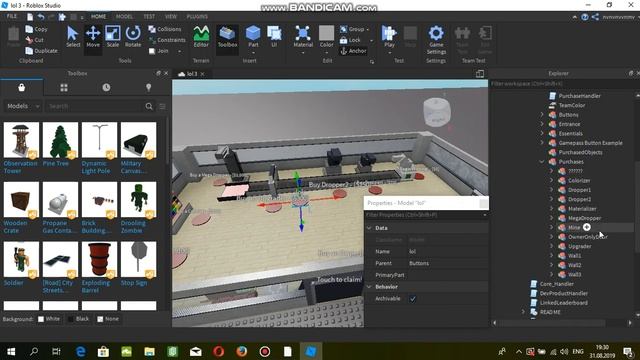Set toolbox background to Black
The height and width of the screenshot is (360, 640).
78,319
